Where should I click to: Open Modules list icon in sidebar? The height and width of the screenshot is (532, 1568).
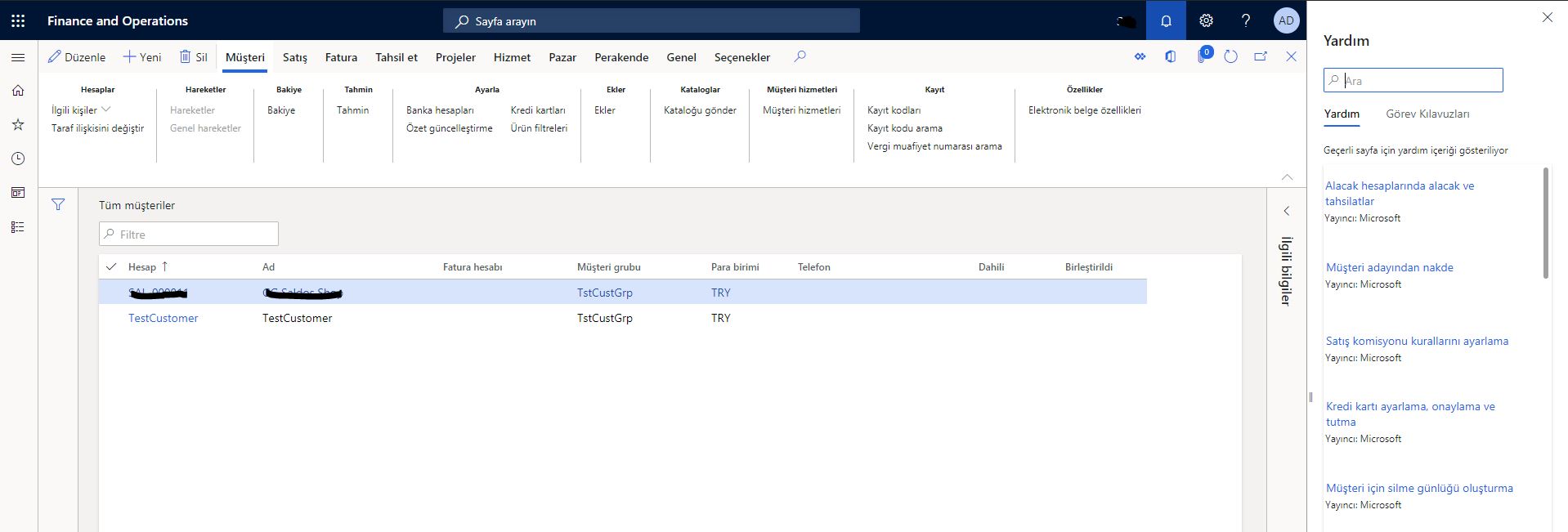pyautogui.click(x=18, y=227)
